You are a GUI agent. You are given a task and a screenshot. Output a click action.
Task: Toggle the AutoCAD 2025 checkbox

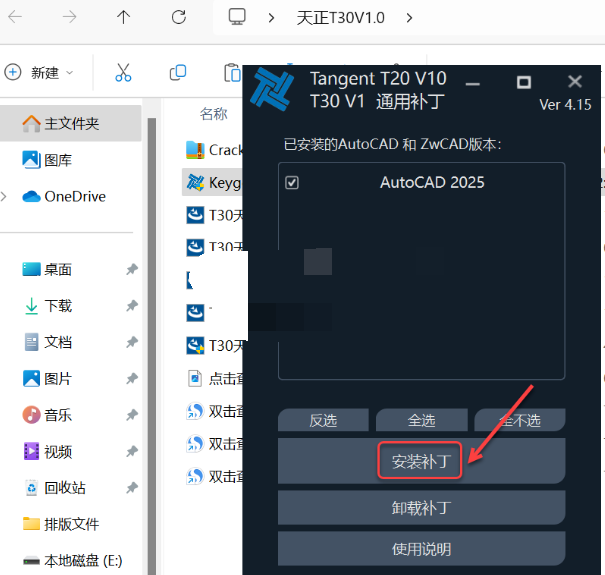292,183
